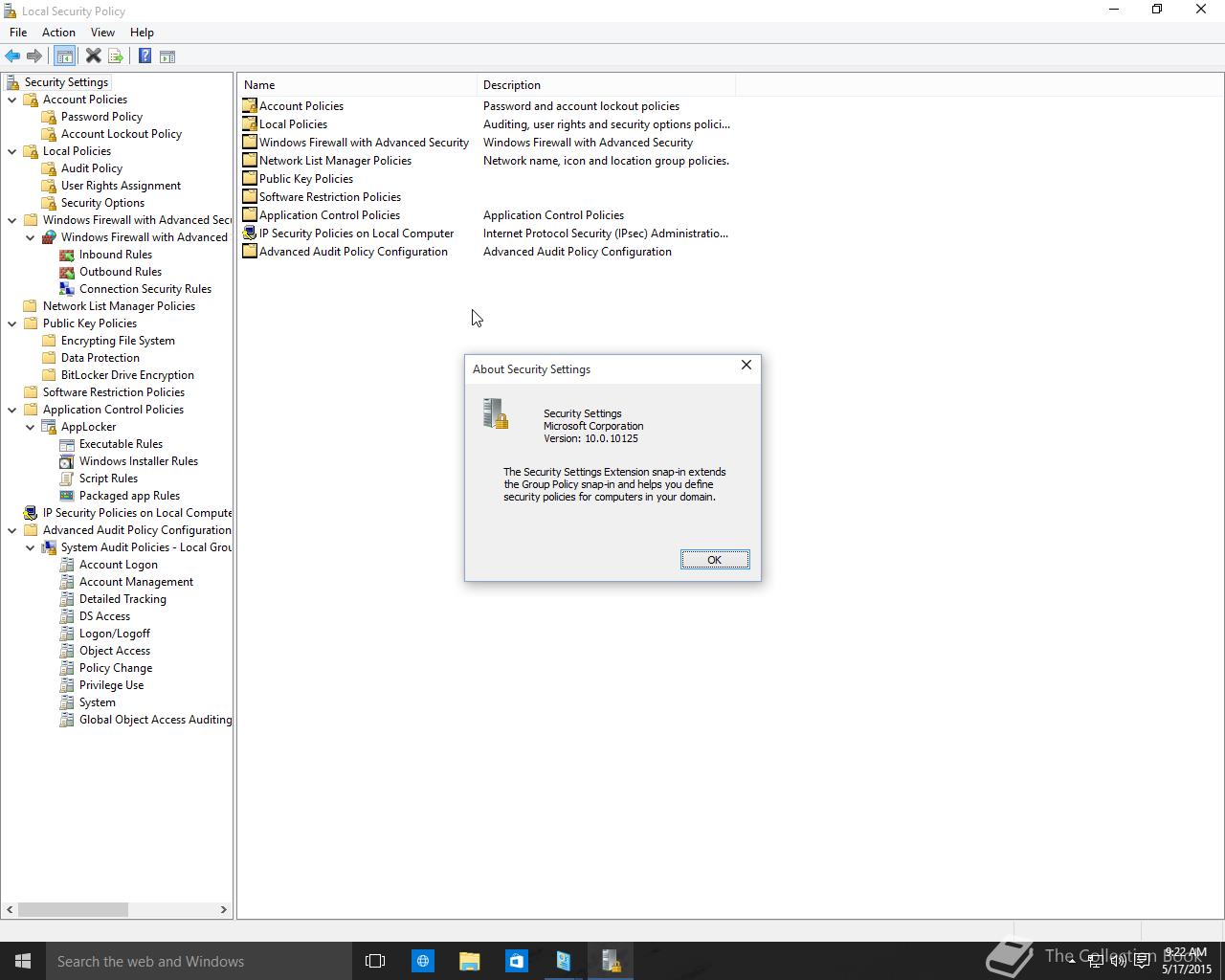Collapse the AppLocker tree node
This screenshot has height=980, width=1225.
[31, 427]
